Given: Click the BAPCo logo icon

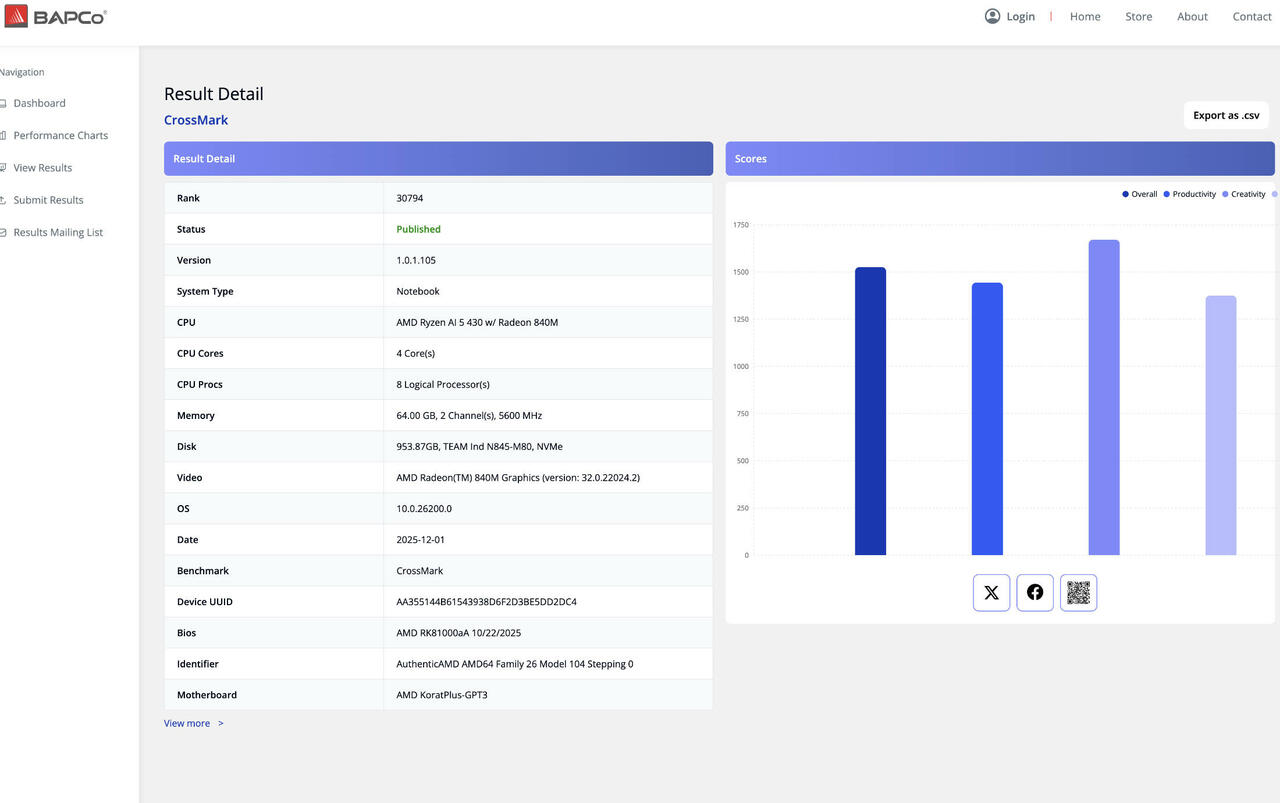Looking at the screenshot, I should pos(16,16).
